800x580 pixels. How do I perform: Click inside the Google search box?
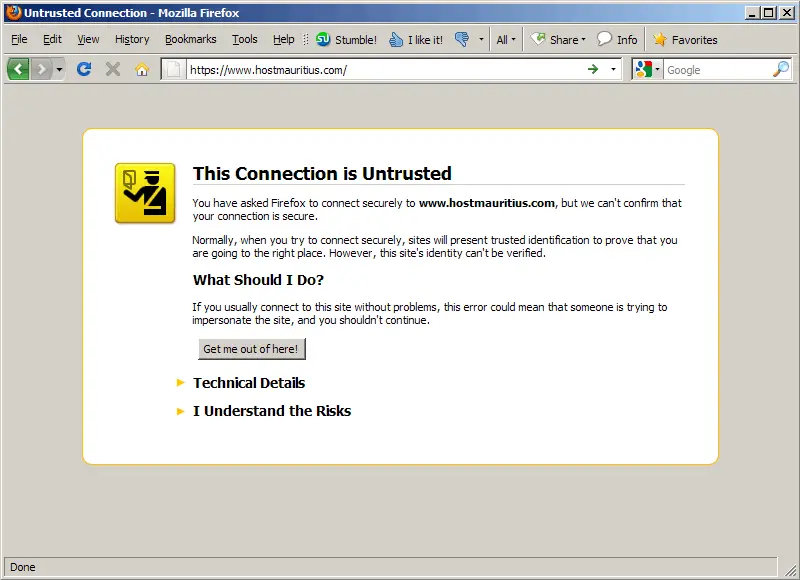(718, 70)
